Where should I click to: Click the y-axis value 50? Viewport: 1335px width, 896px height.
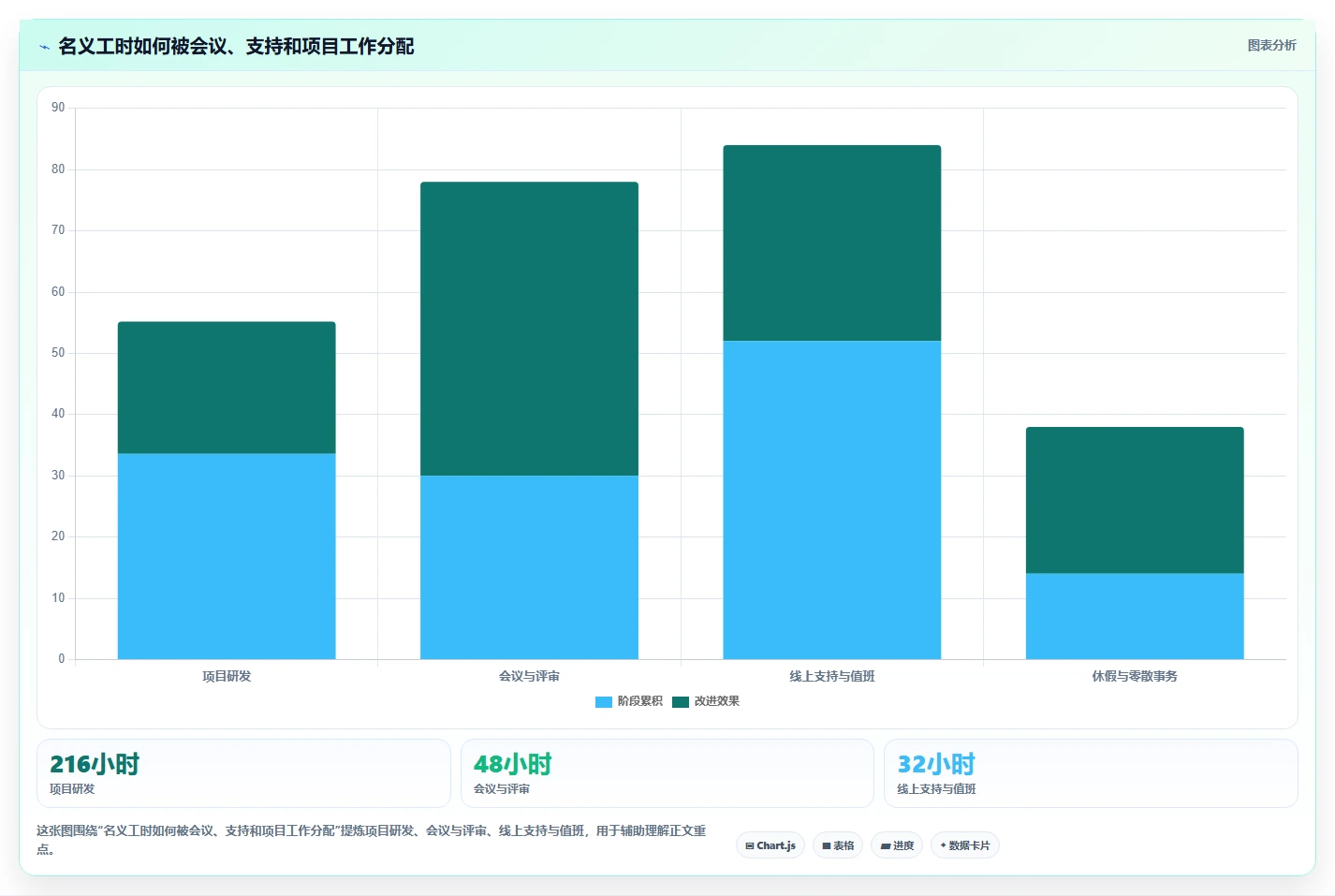click(x=58, y=353)
